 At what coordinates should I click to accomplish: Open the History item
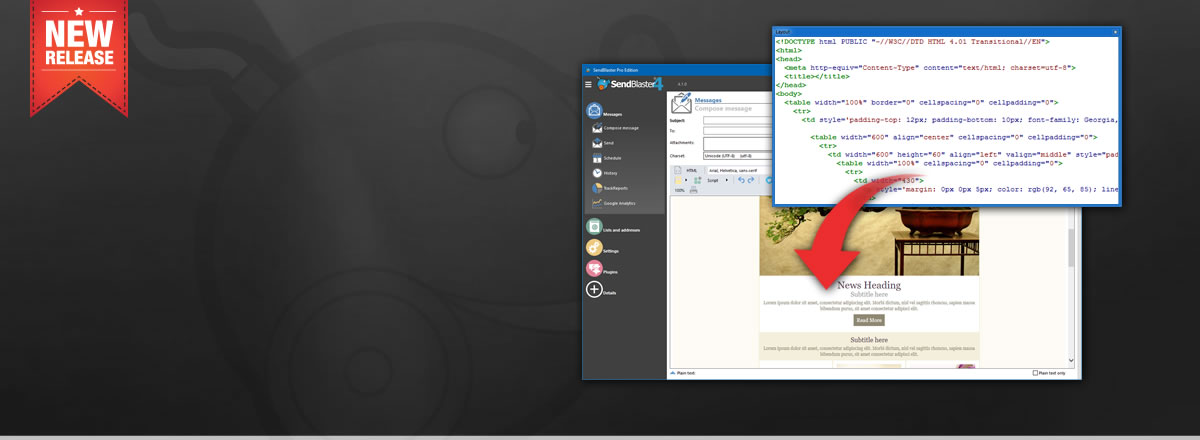606,173
